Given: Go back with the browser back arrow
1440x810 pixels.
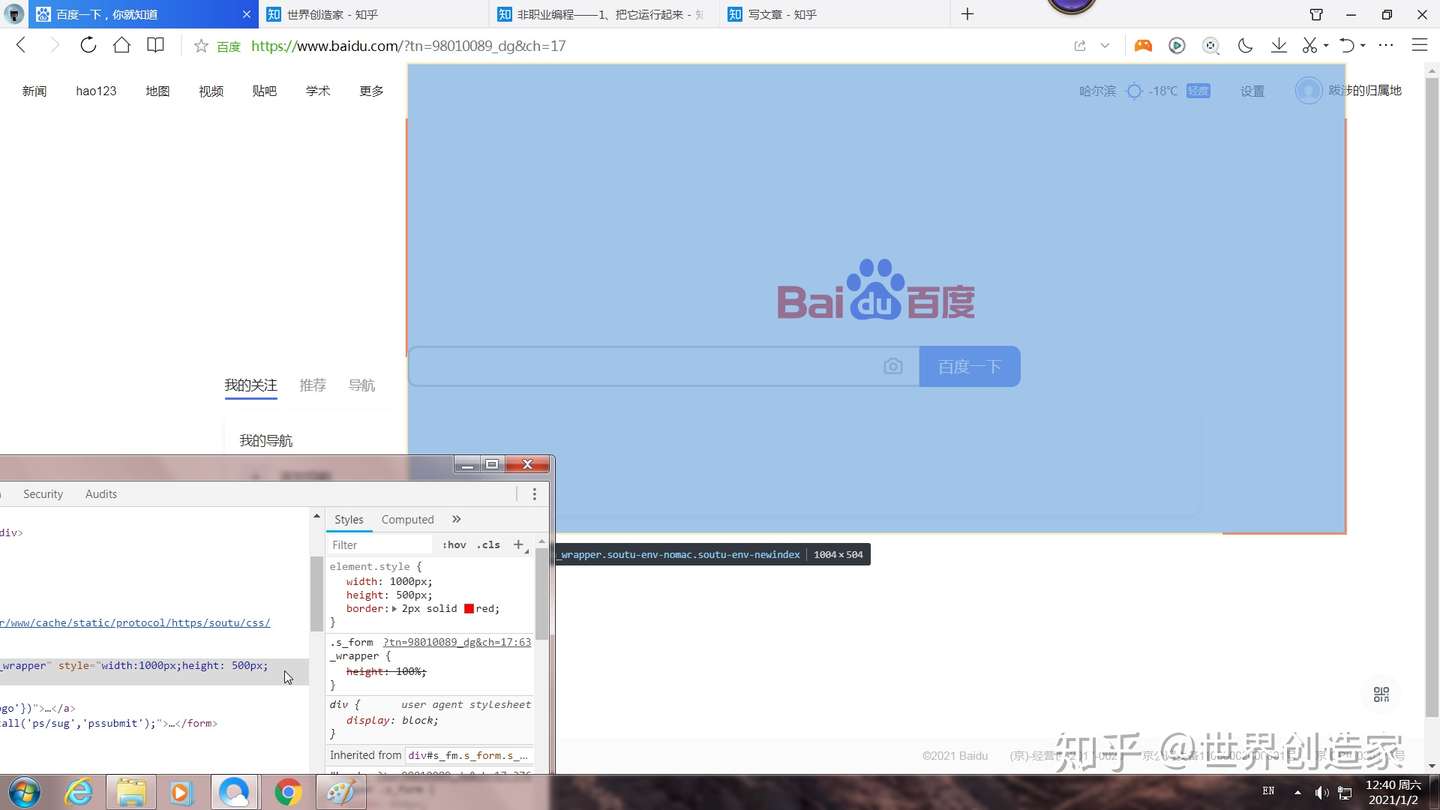Looking at the screenshot, I should [x=21, y=45].
